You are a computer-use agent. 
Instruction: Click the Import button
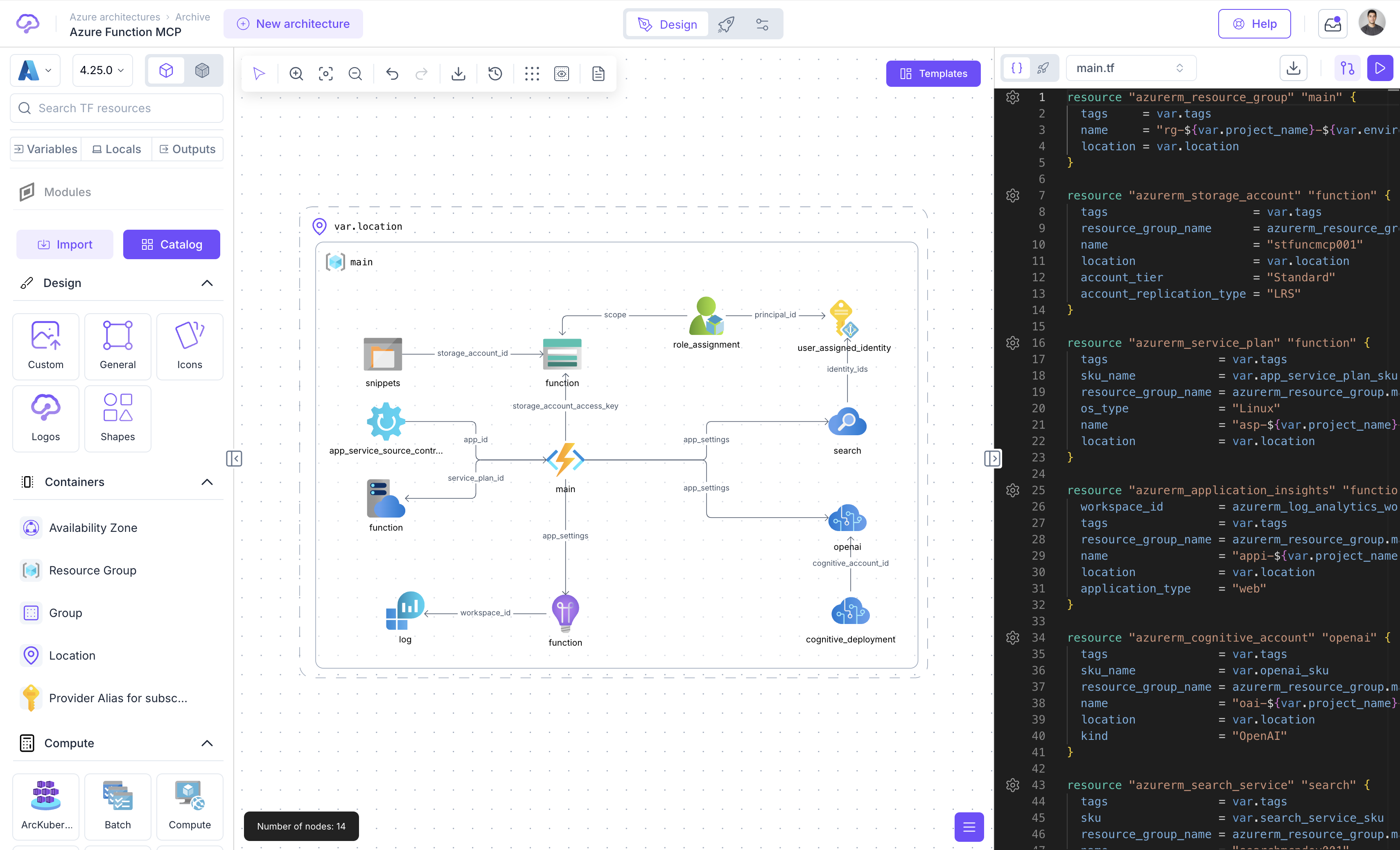coord(65,244)
